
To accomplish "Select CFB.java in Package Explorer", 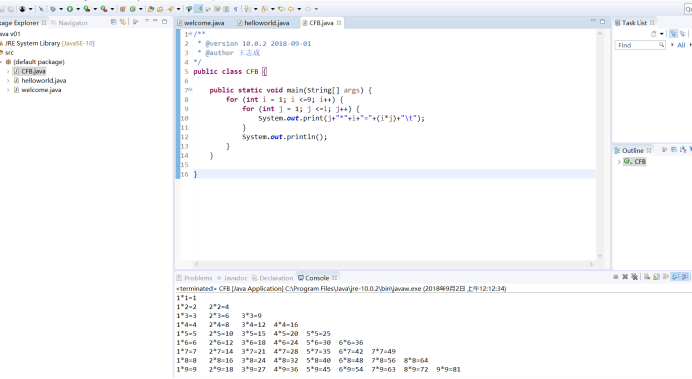I will 29,71.
